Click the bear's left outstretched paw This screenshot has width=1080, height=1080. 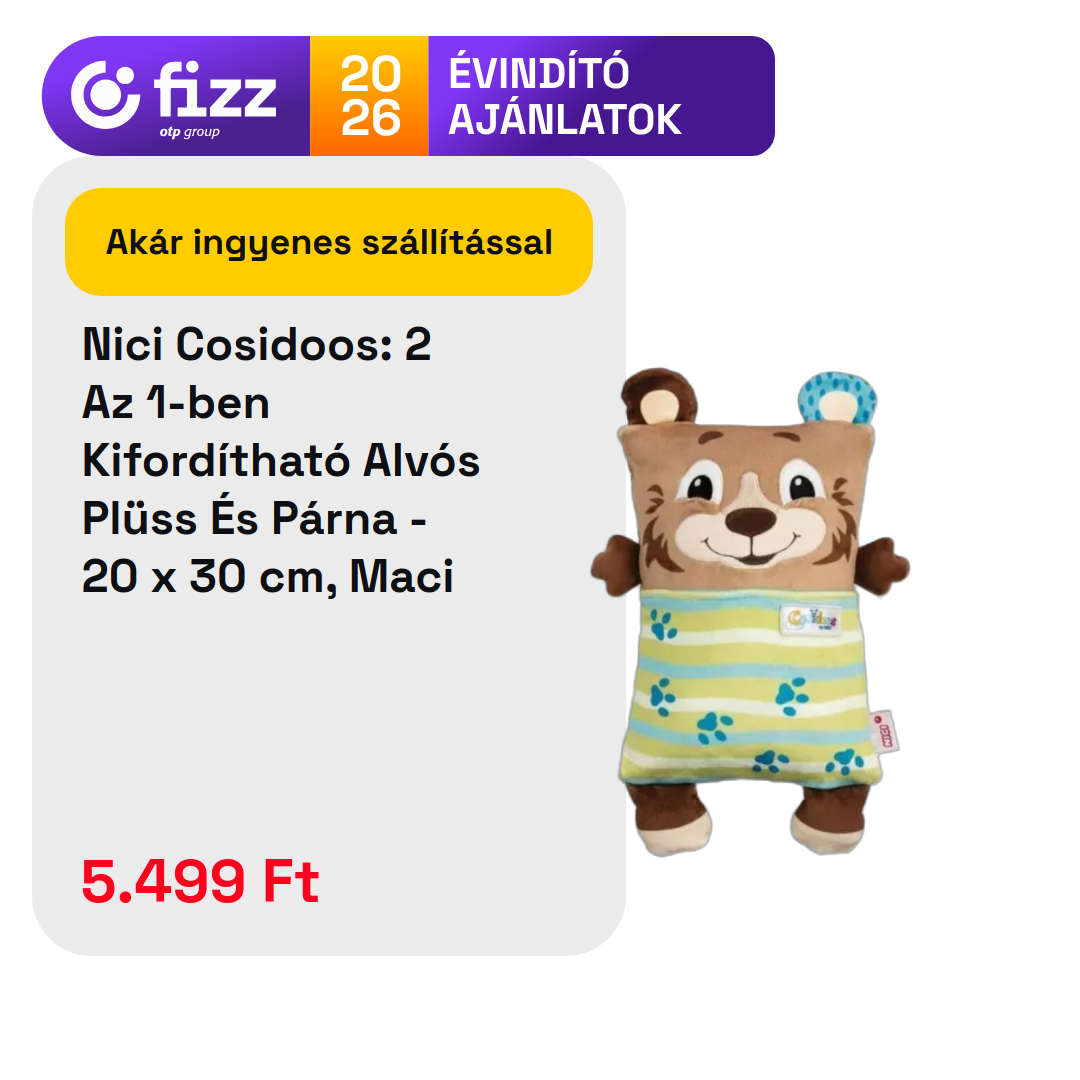click(x=615, y=565)
